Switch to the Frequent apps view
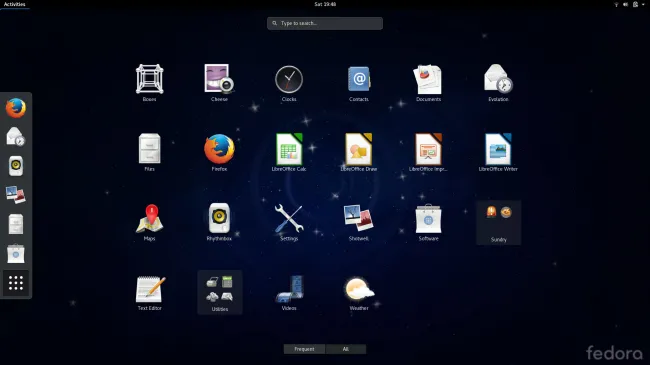 (304, 349)
